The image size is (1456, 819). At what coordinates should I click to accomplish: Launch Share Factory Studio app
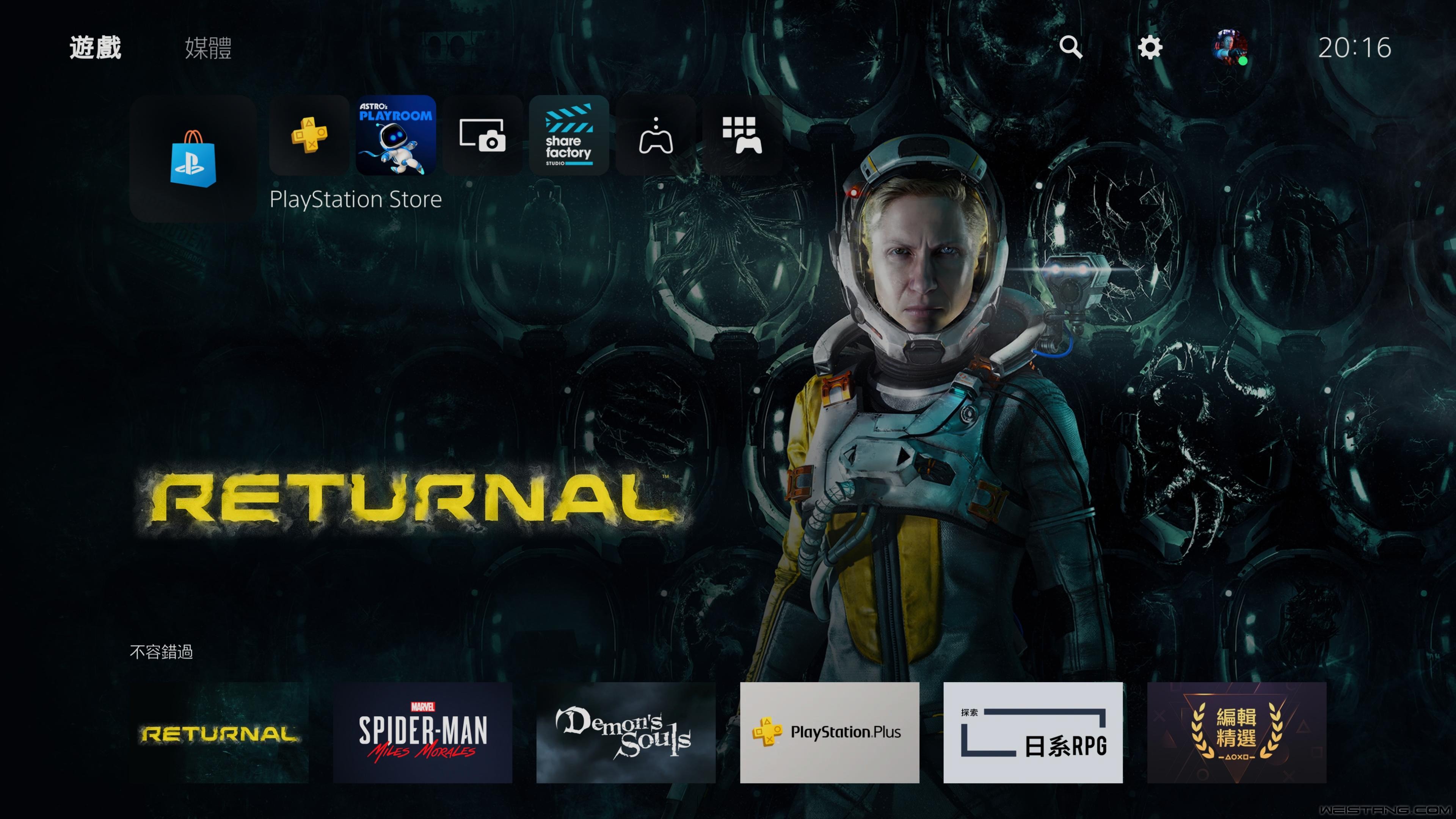[569, 135]
